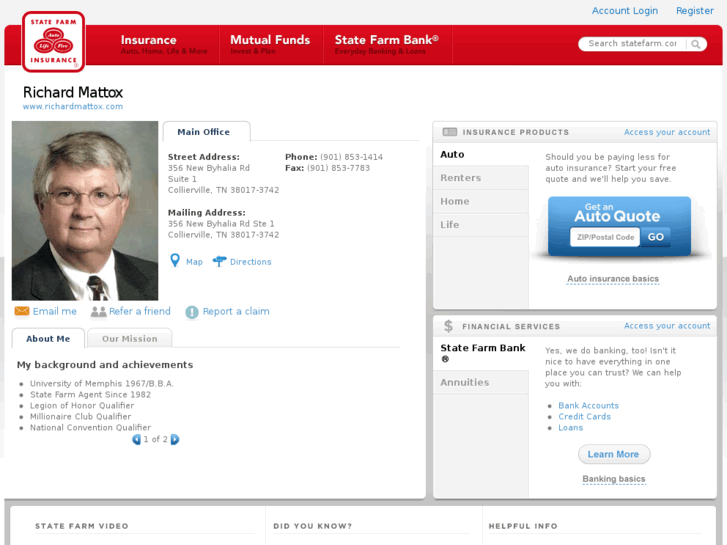Image resolution: width=727 pixels, height=545 pixels.
Task: Switch to the Our Mission tab
Action: (x=130, y=339)
